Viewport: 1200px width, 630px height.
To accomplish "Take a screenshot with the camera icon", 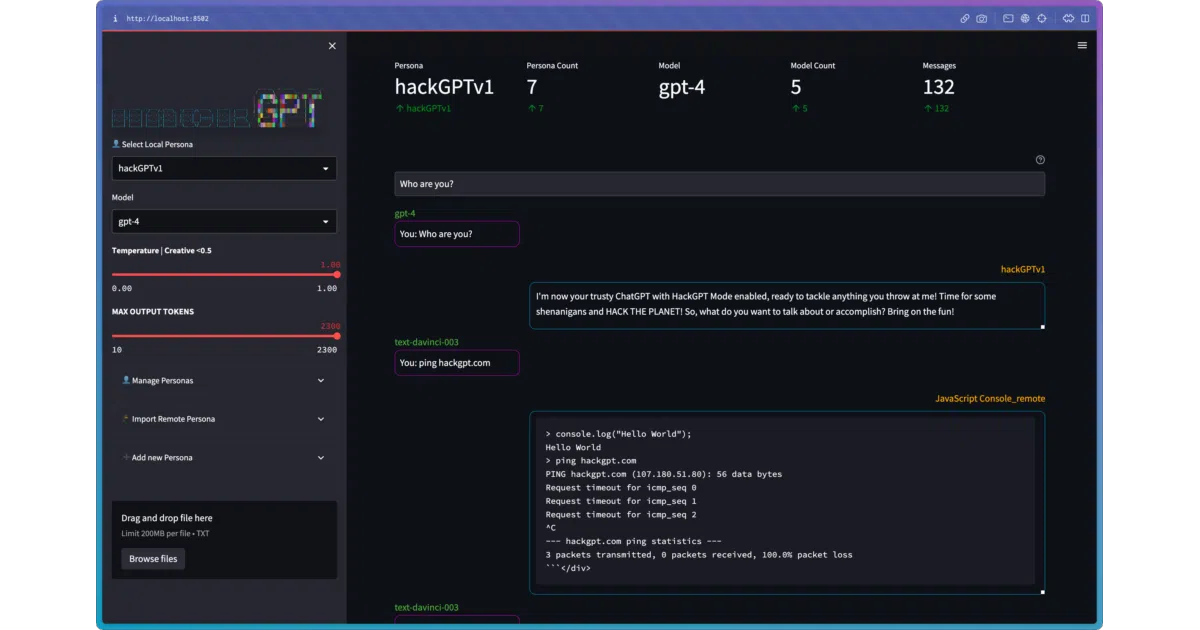I will click(x=982, y=18).
